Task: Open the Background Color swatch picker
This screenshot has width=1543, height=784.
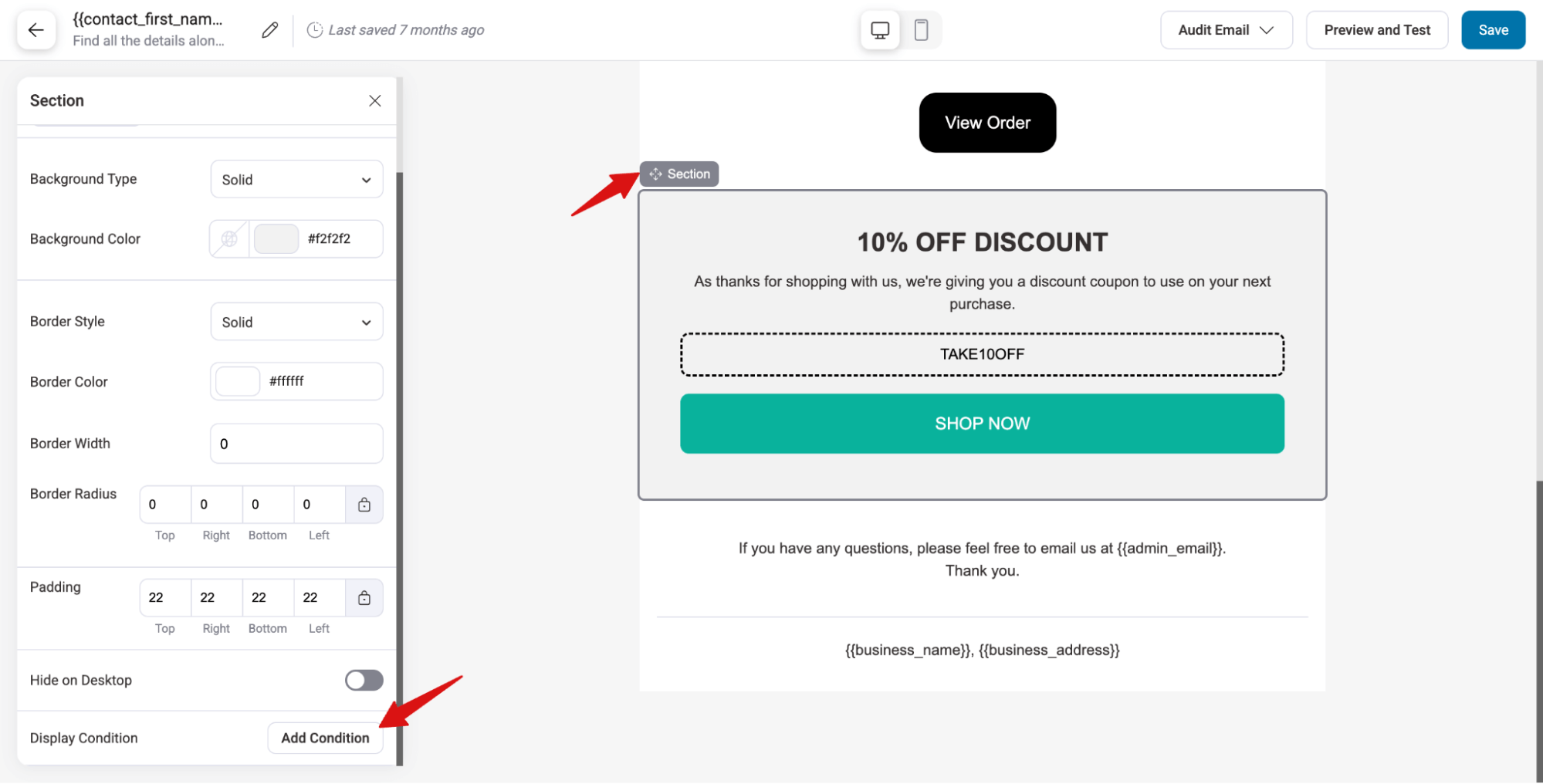Action: tap(276, 239)
